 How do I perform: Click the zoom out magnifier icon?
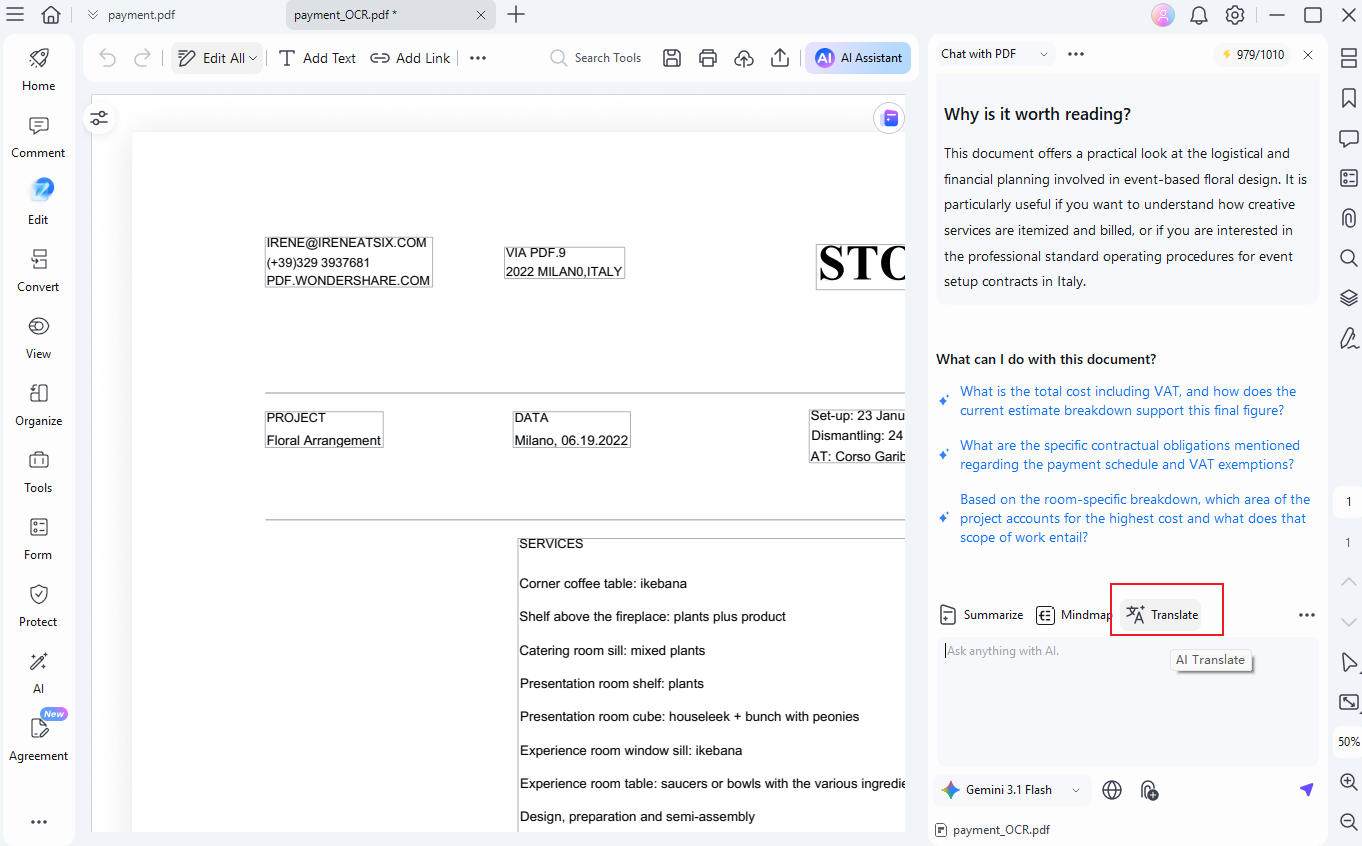click(x=1348, y=822)
